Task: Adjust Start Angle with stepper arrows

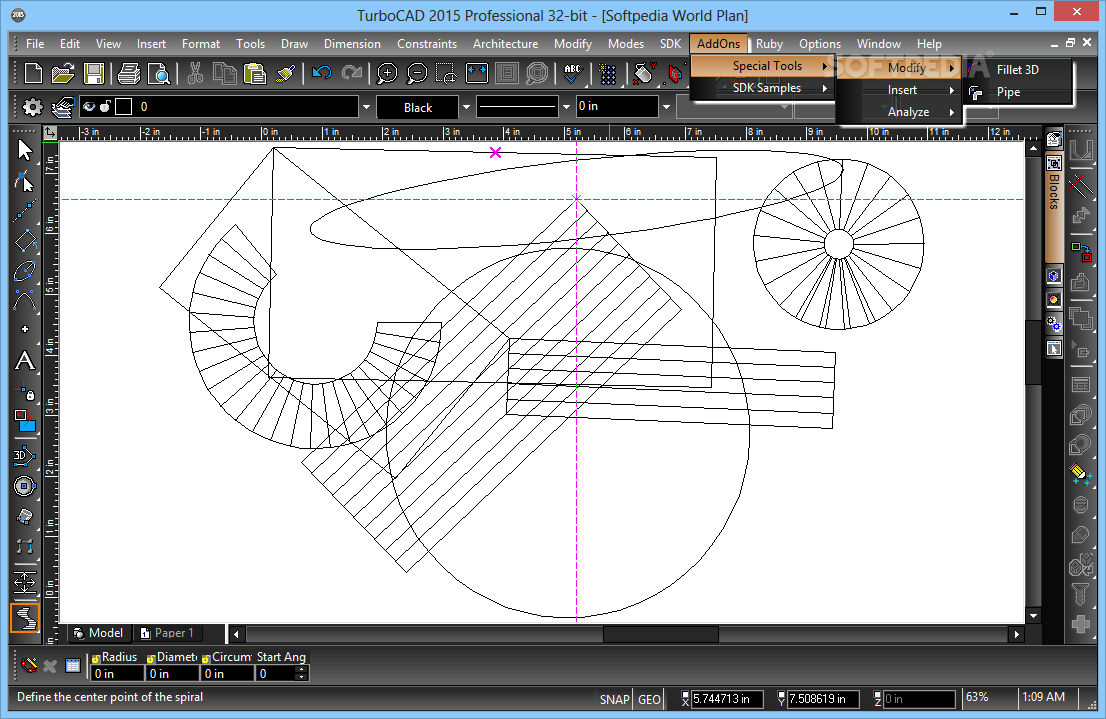Action: [x=302, y=674]
